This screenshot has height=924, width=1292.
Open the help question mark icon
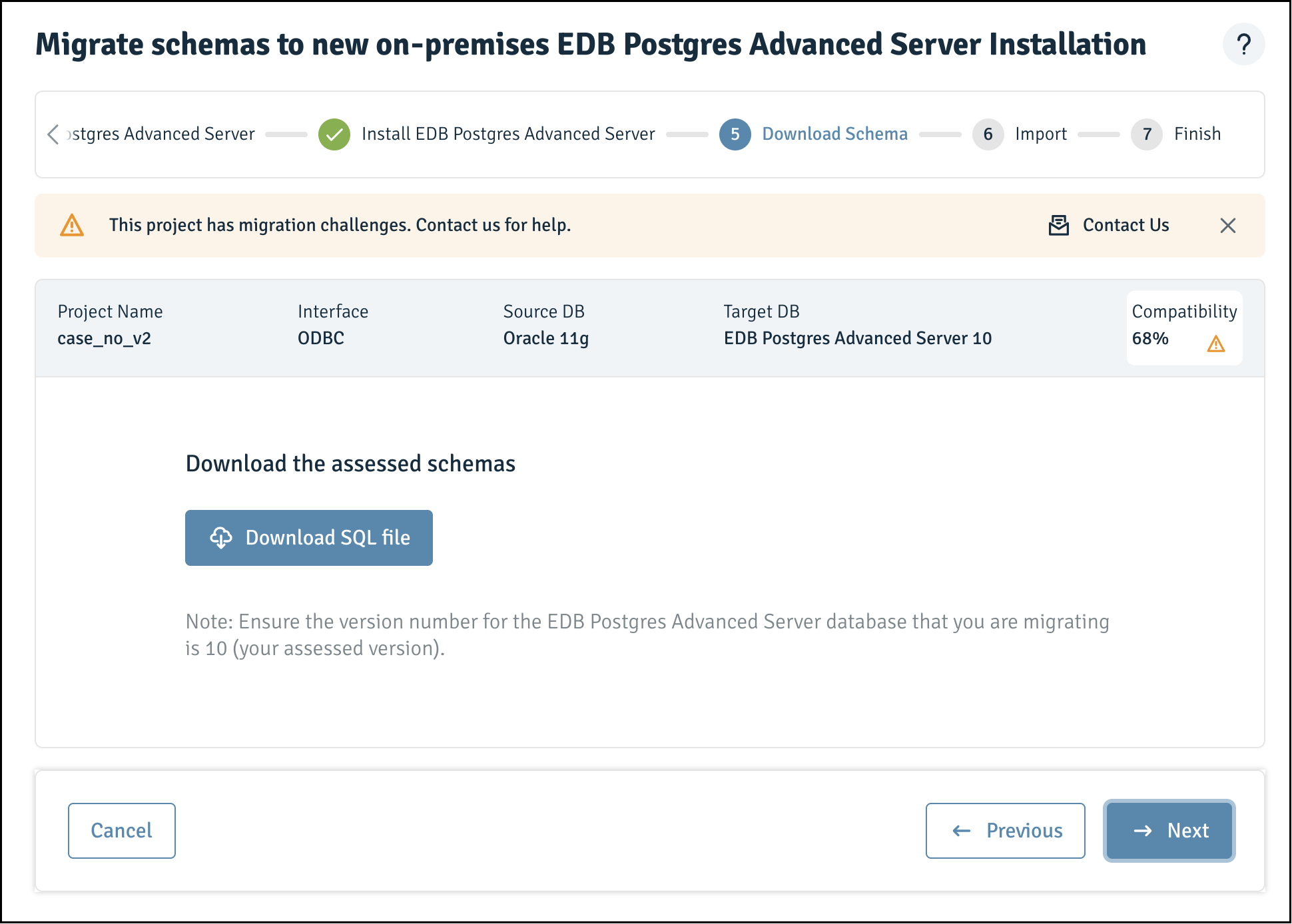(x=1243, y=45)
